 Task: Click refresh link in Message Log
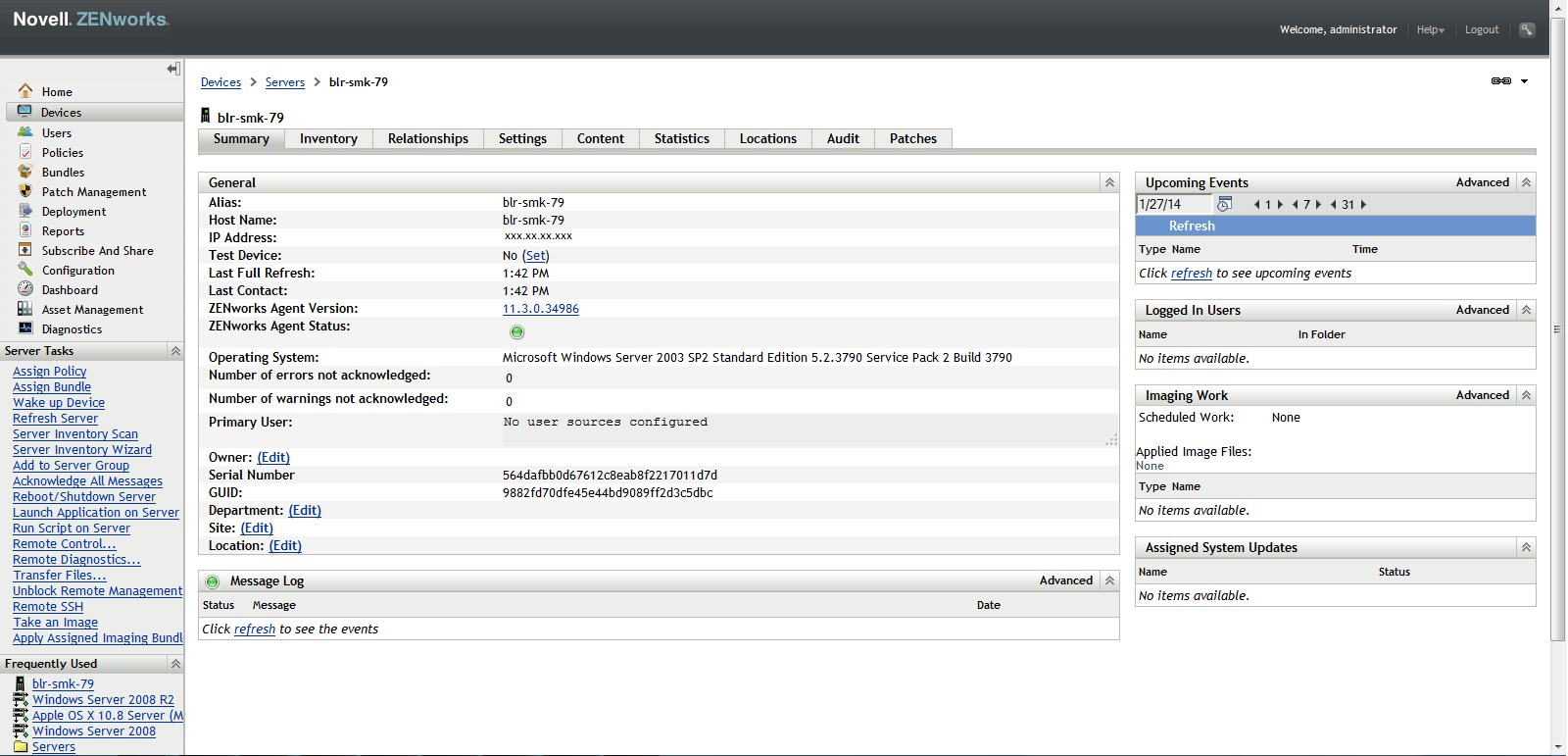pyautogui.click(x=255, y=630)
